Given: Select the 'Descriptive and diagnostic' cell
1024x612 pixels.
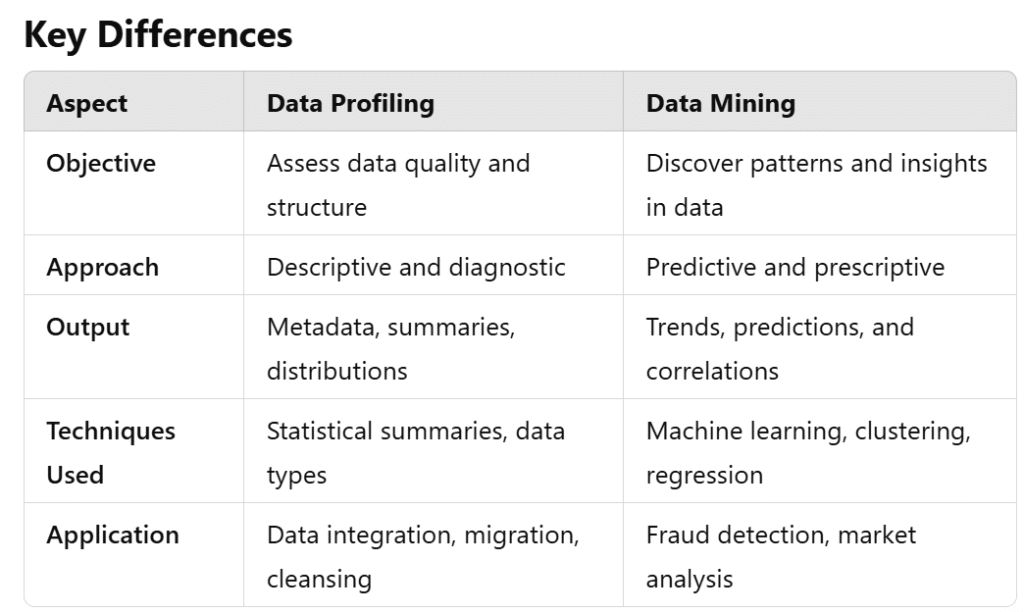Looking at the screenshot, I should 416,267.
